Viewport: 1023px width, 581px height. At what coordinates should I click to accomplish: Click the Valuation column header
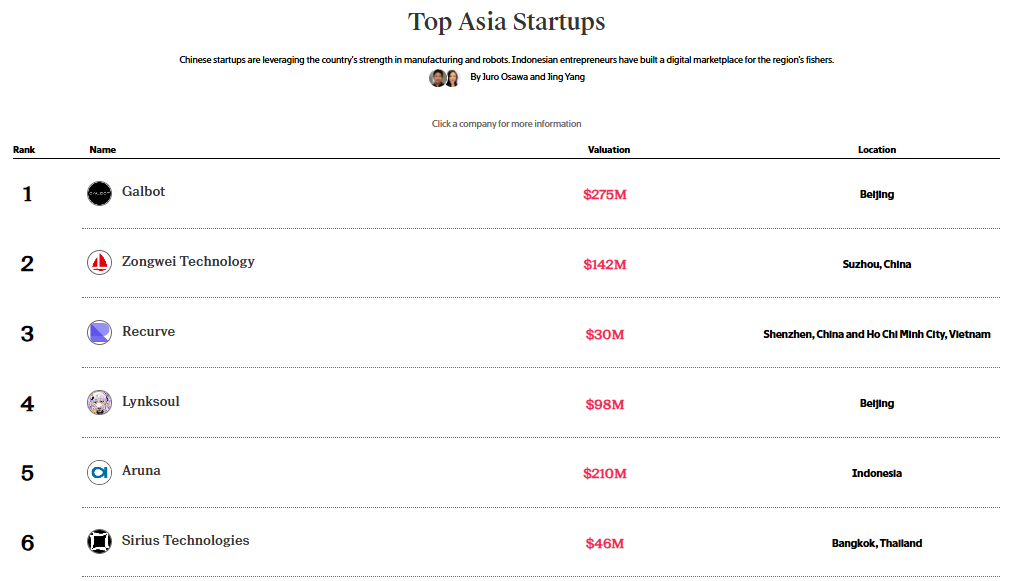click(x=609, y=150)
